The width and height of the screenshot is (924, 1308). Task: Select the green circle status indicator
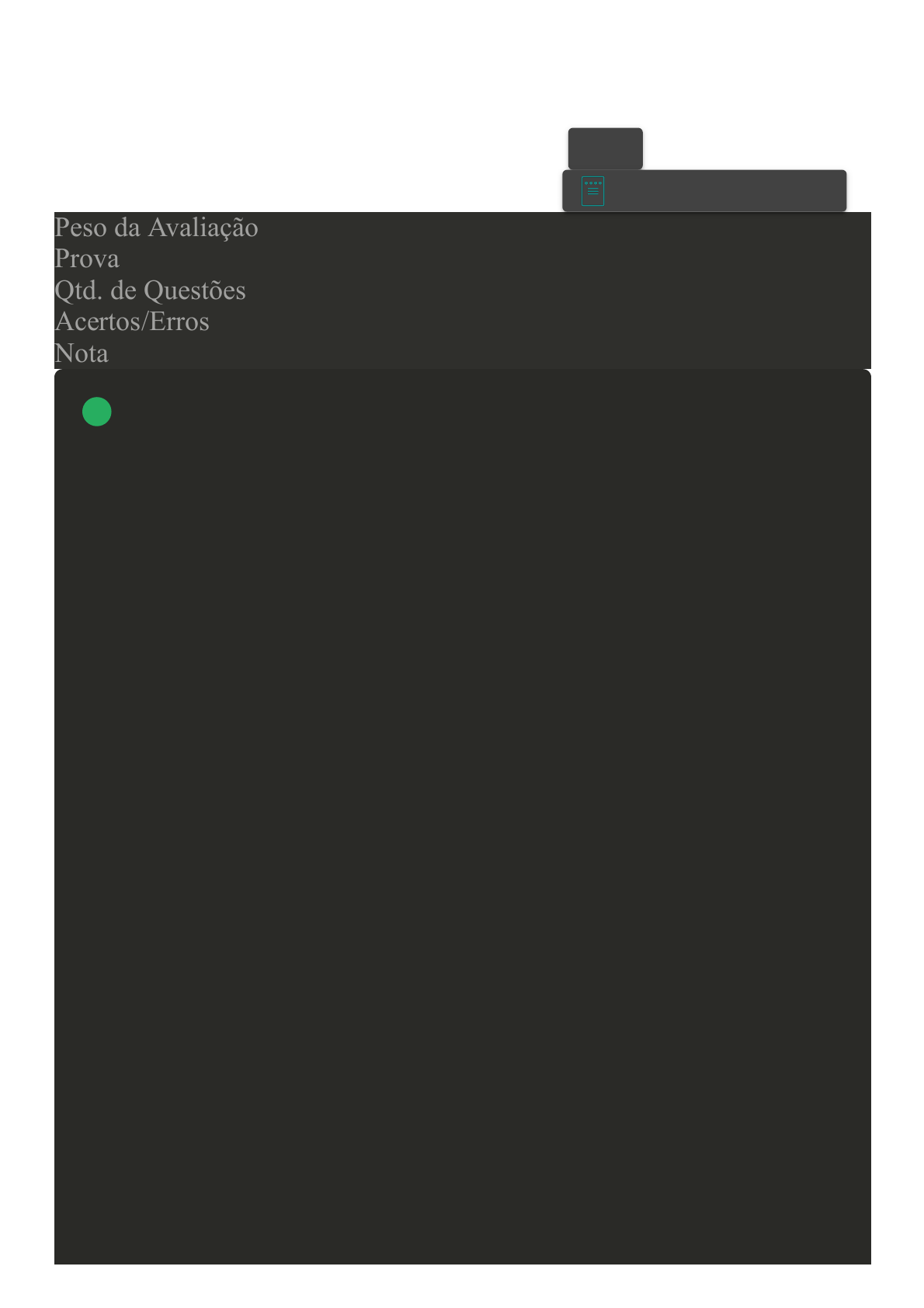(97, 412)
